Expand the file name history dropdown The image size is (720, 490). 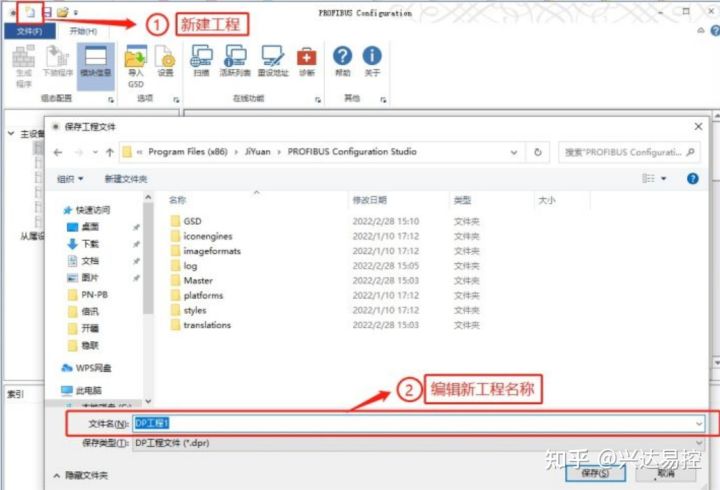click(699, 423)
